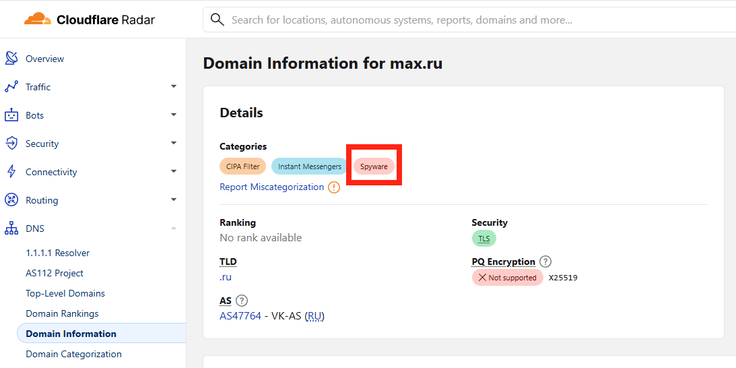The height and width of the screenshot is (368, 736).
Task: Click the orange miscategorization warning icon
Action: point(334,187)
